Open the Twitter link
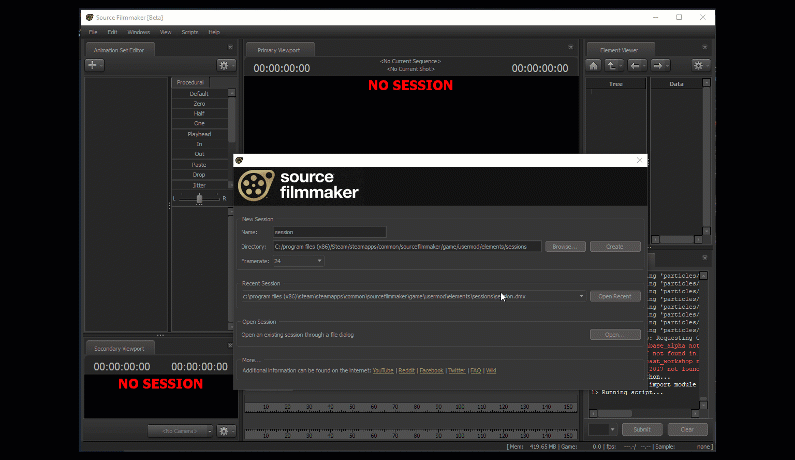This screenshot has height=460, width=795. tap(457, 371)
